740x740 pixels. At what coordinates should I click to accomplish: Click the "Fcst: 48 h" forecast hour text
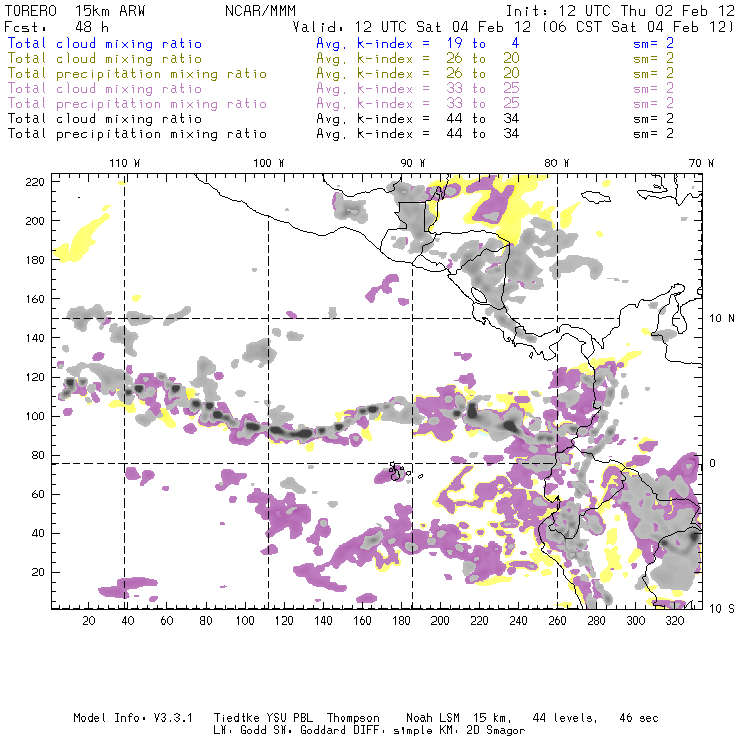click(x=56, y=27)
